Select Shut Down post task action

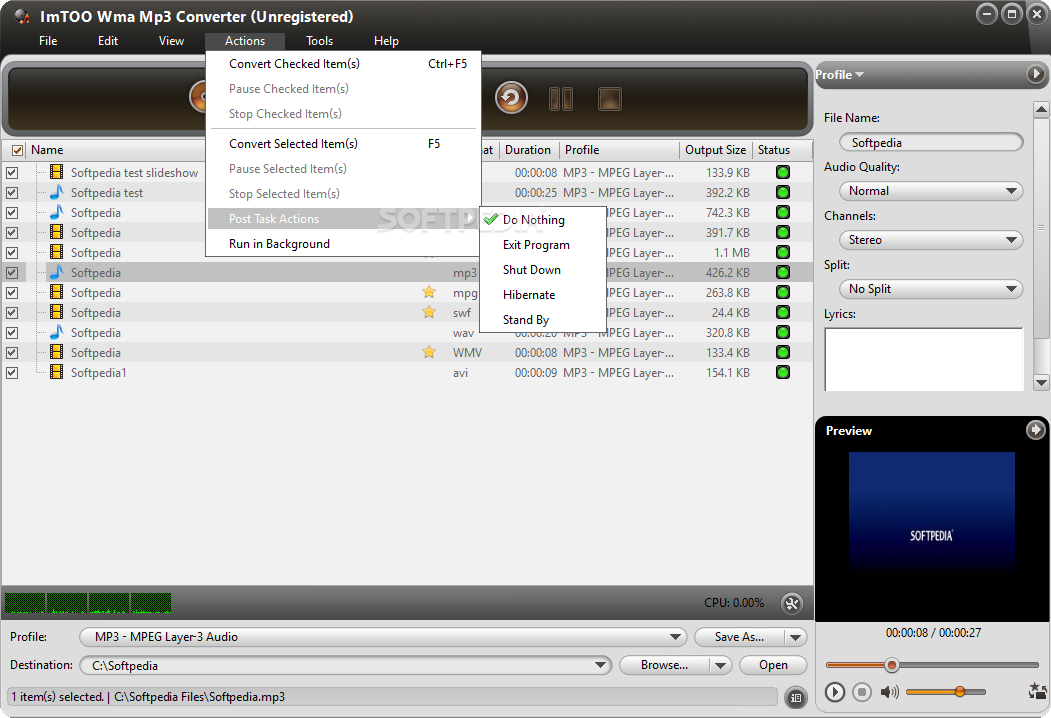543,270
